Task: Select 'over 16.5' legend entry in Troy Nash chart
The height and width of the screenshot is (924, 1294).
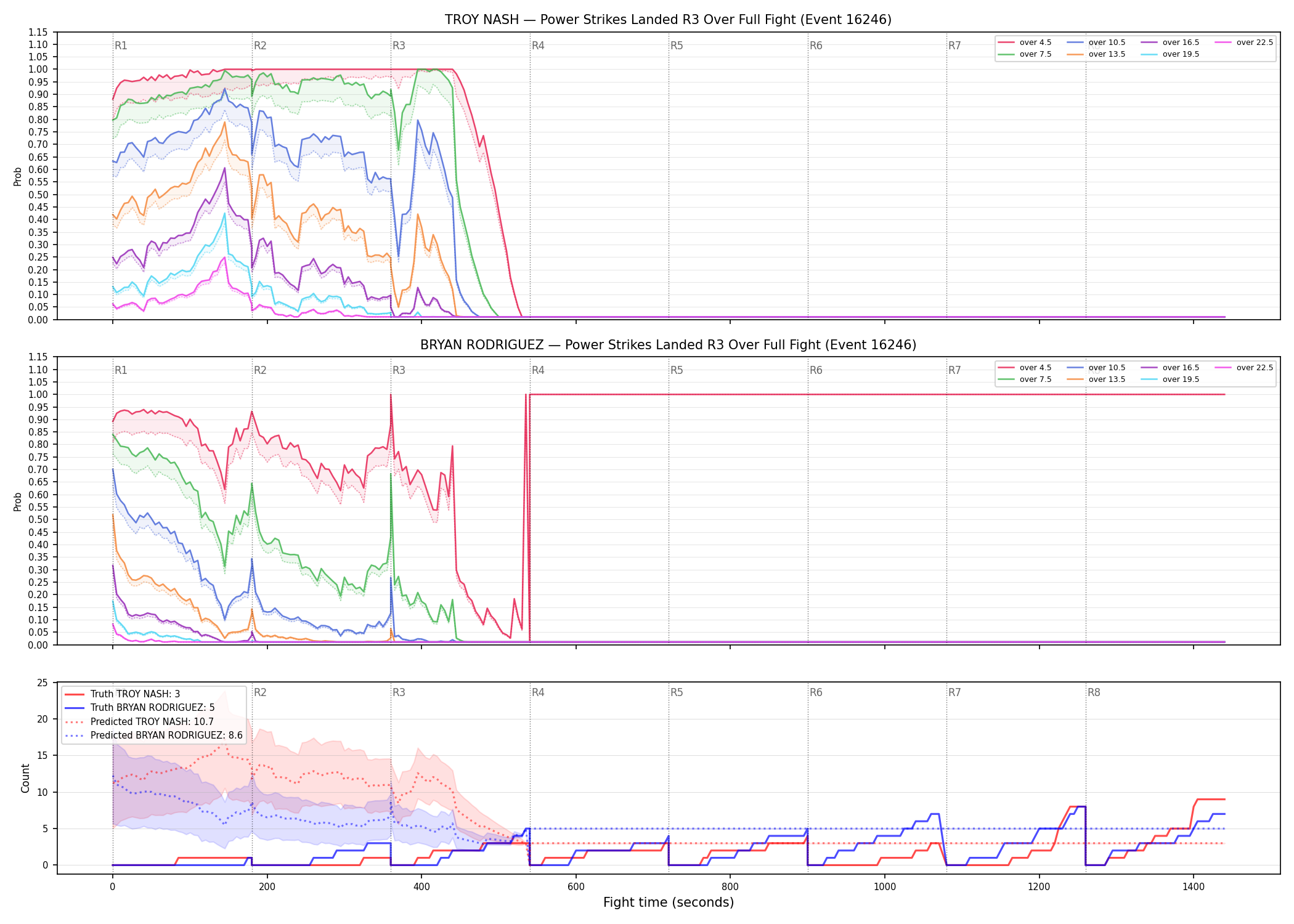Action: tap(1170, 43)
